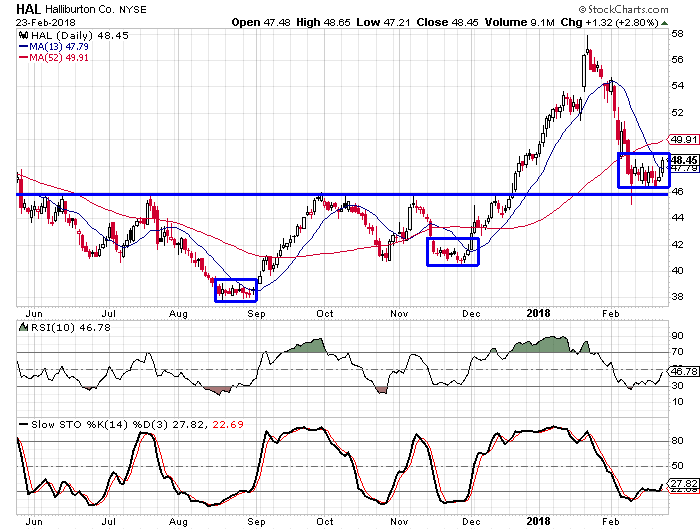Click the 44 price axis label
This screenshot has height=530, width=700.
click(678, 218)
